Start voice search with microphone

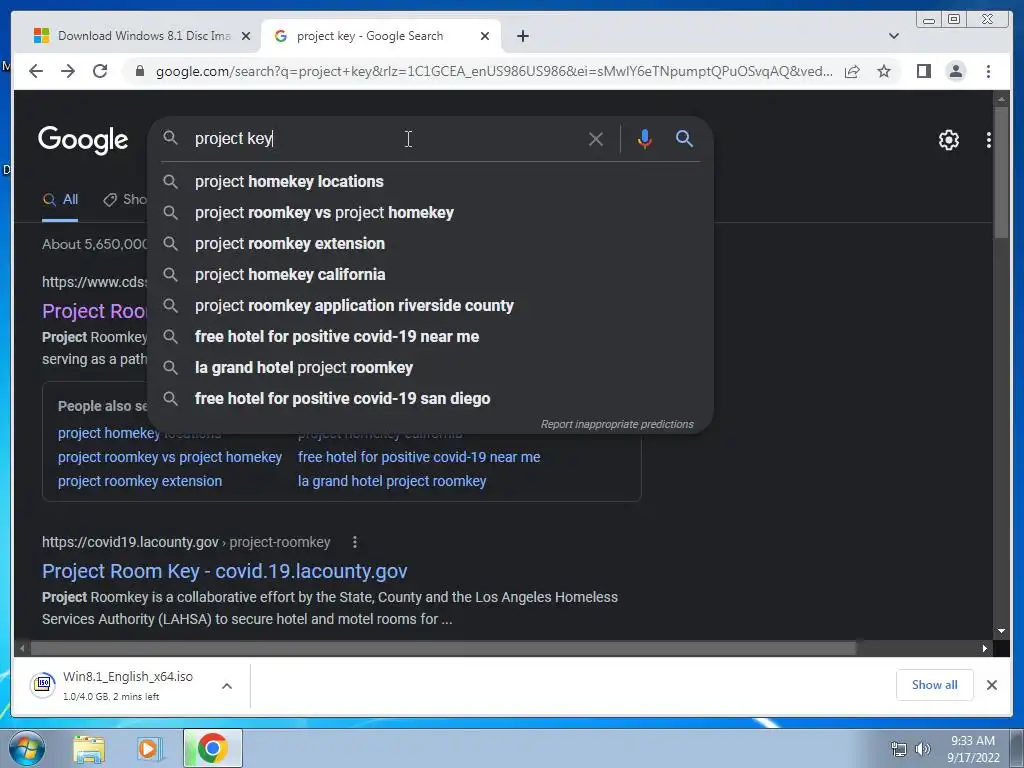coord(645,139)
